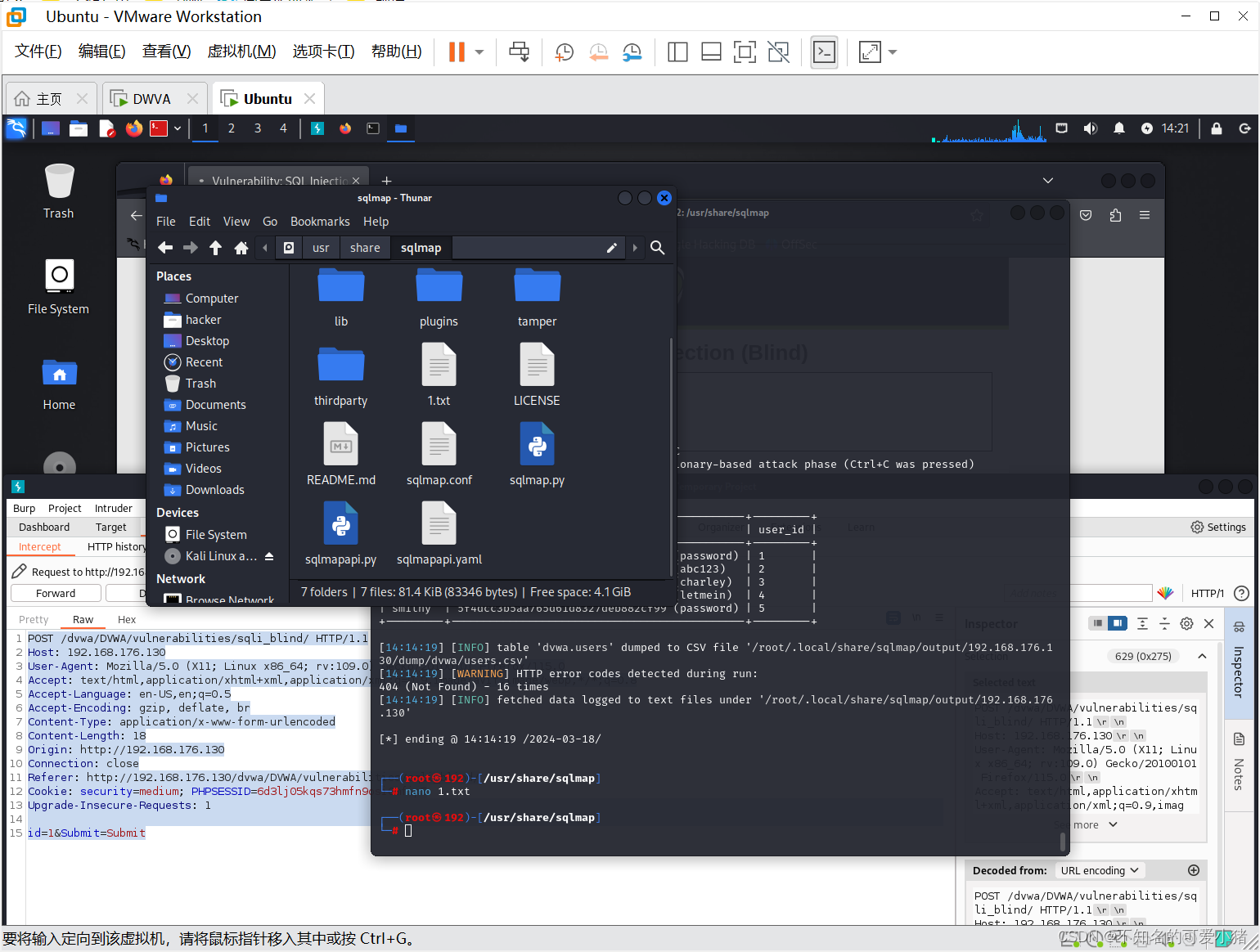
Task: Collapse the Selection section chevron
Action: [x=1202, y=656]
